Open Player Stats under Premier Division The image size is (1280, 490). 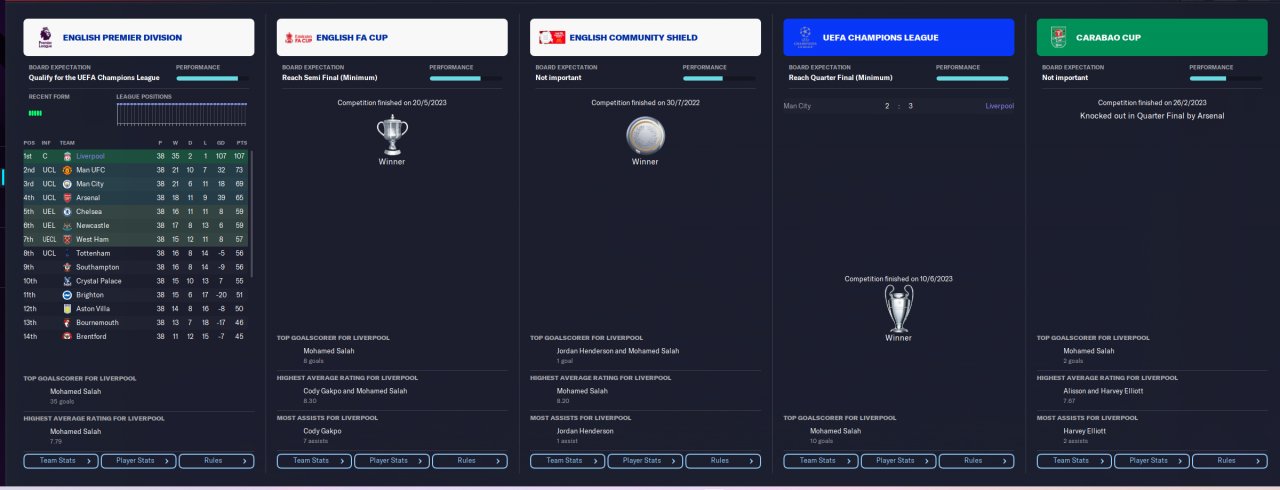pos(138,461)
